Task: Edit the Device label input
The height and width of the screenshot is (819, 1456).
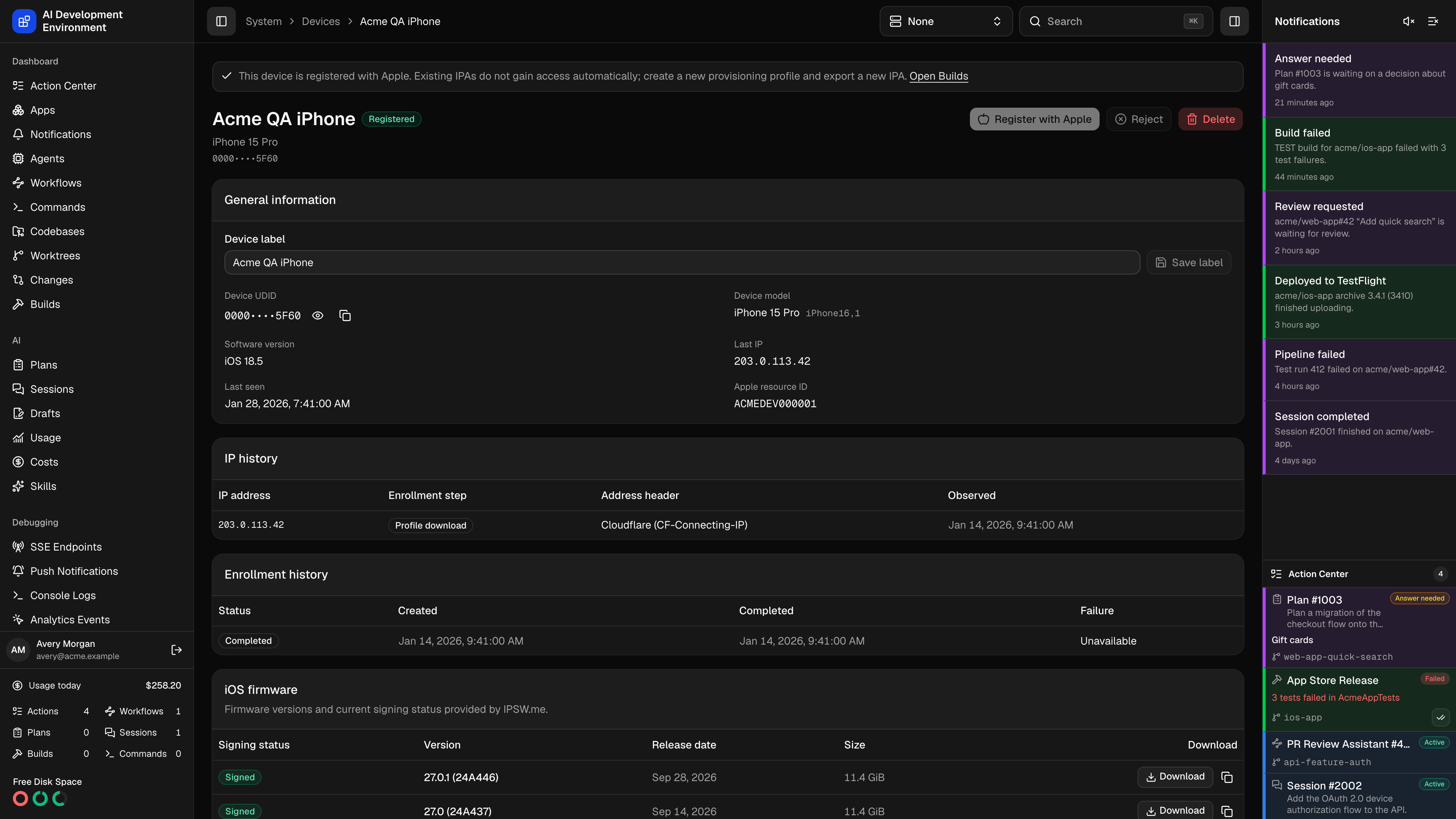Action: click(682, 262)
